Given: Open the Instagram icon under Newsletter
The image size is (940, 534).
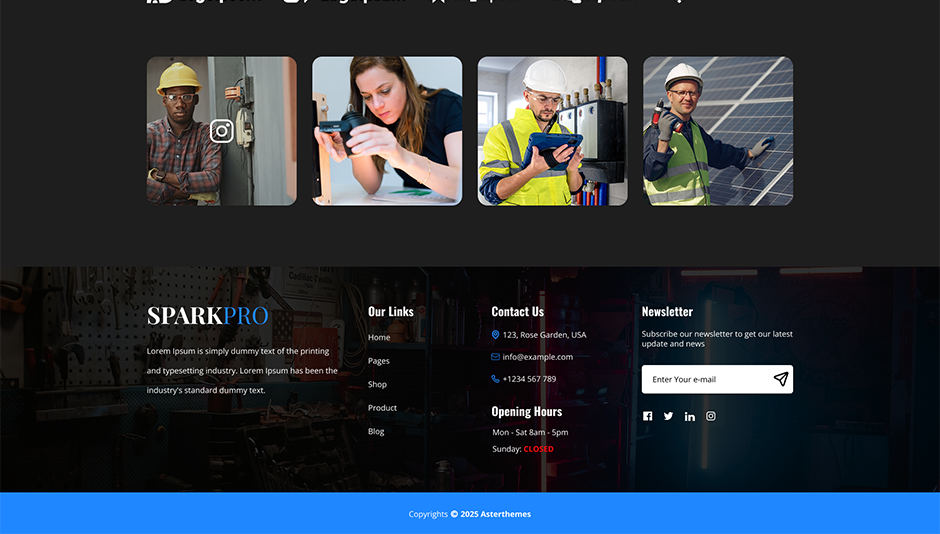Looking at the screenshot, I should tap(711, 416).
